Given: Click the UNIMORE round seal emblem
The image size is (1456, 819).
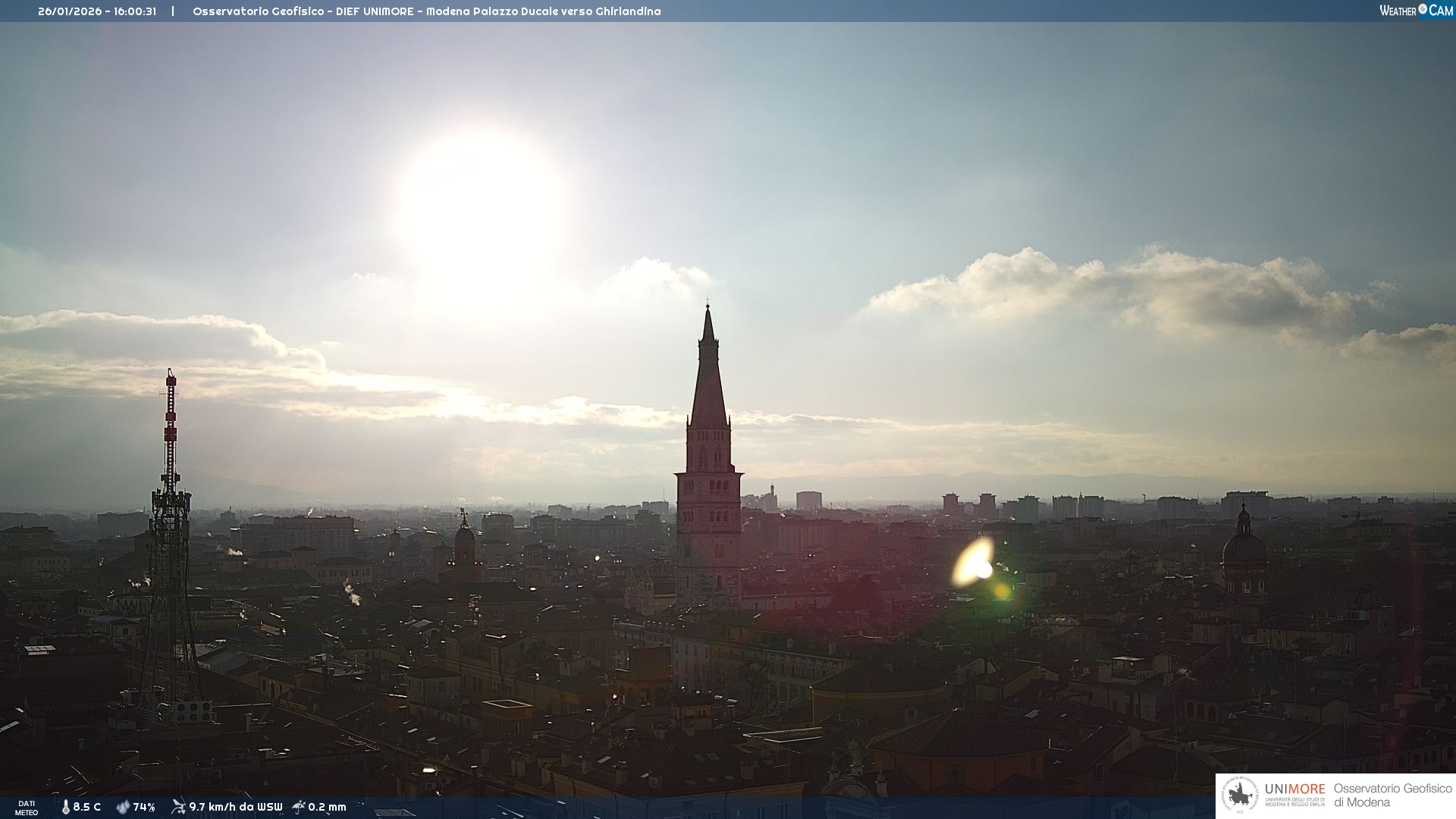Looking at the screenshot, I should coord(1240,795).
